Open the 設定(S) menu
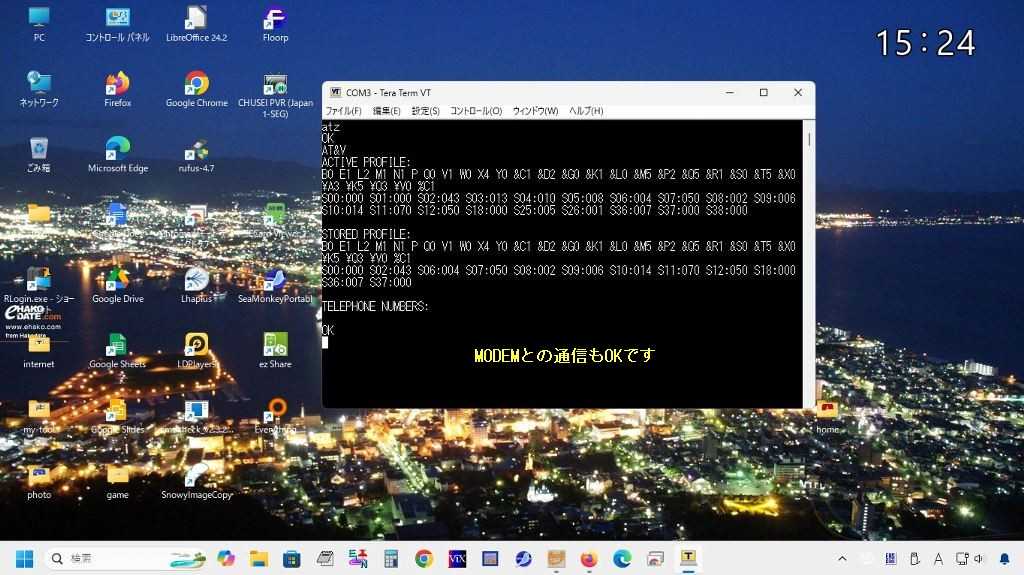The height and width of the screenshot is (575, 1024). [426, 111]
